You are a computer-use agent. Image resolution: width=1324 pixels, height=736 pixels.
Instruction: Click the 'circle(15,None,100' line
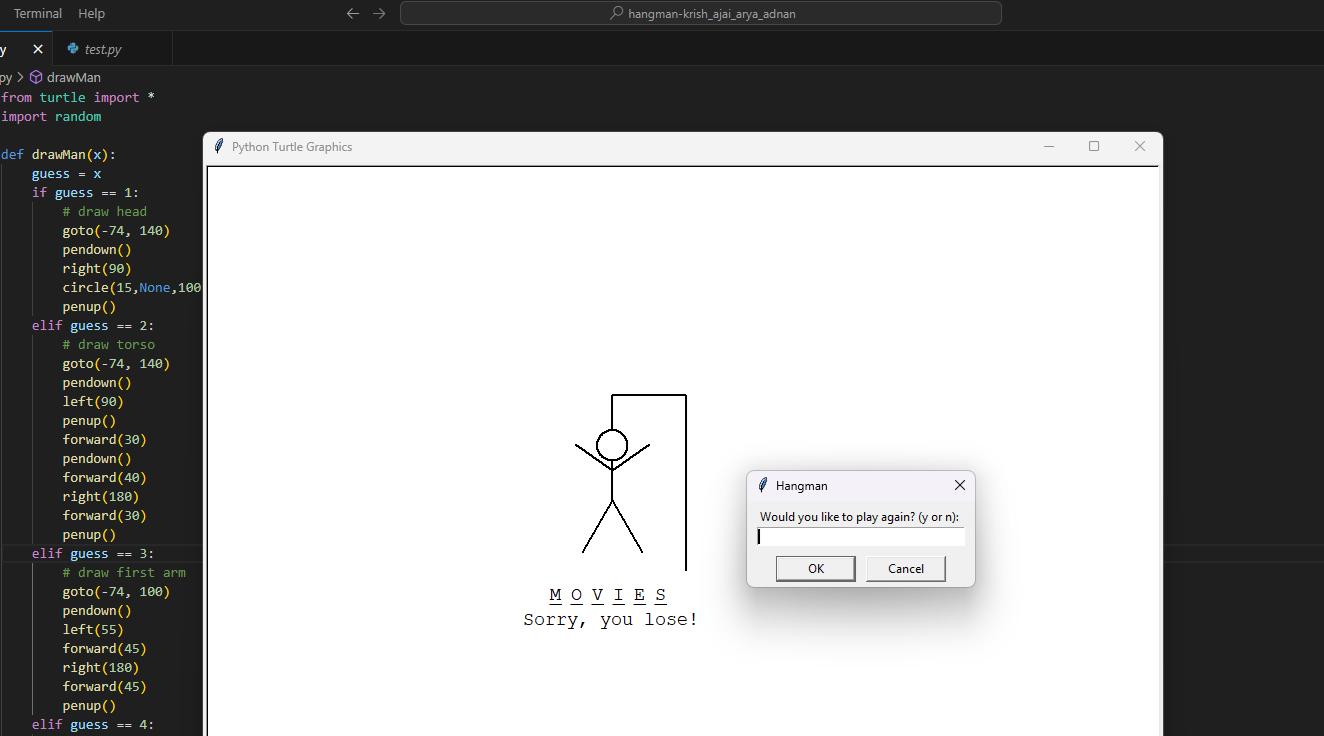pos(131,287)
